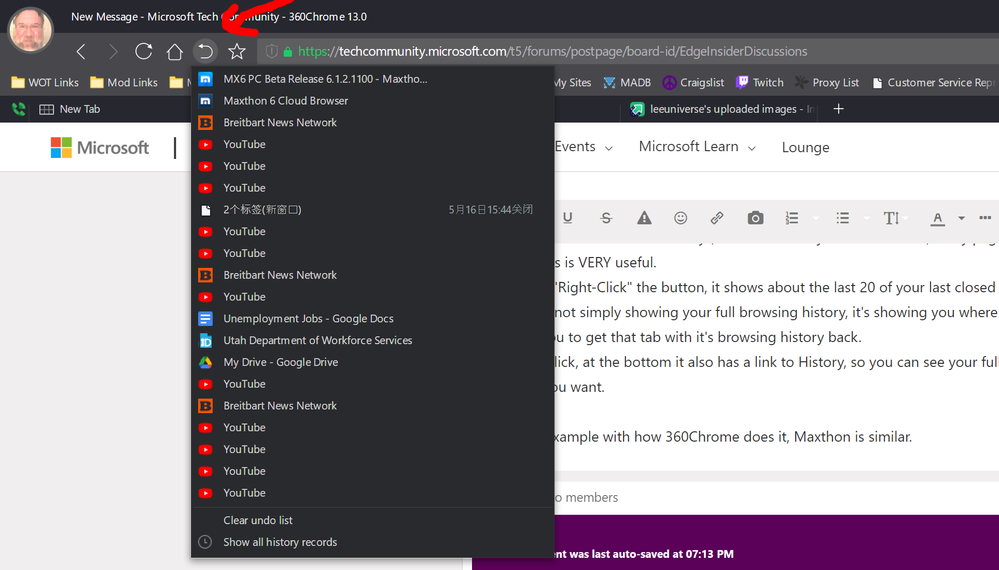This screenshot has width=999, height=570.
Task: Click the Microsoft logo
Action: (x=99, y=148)
